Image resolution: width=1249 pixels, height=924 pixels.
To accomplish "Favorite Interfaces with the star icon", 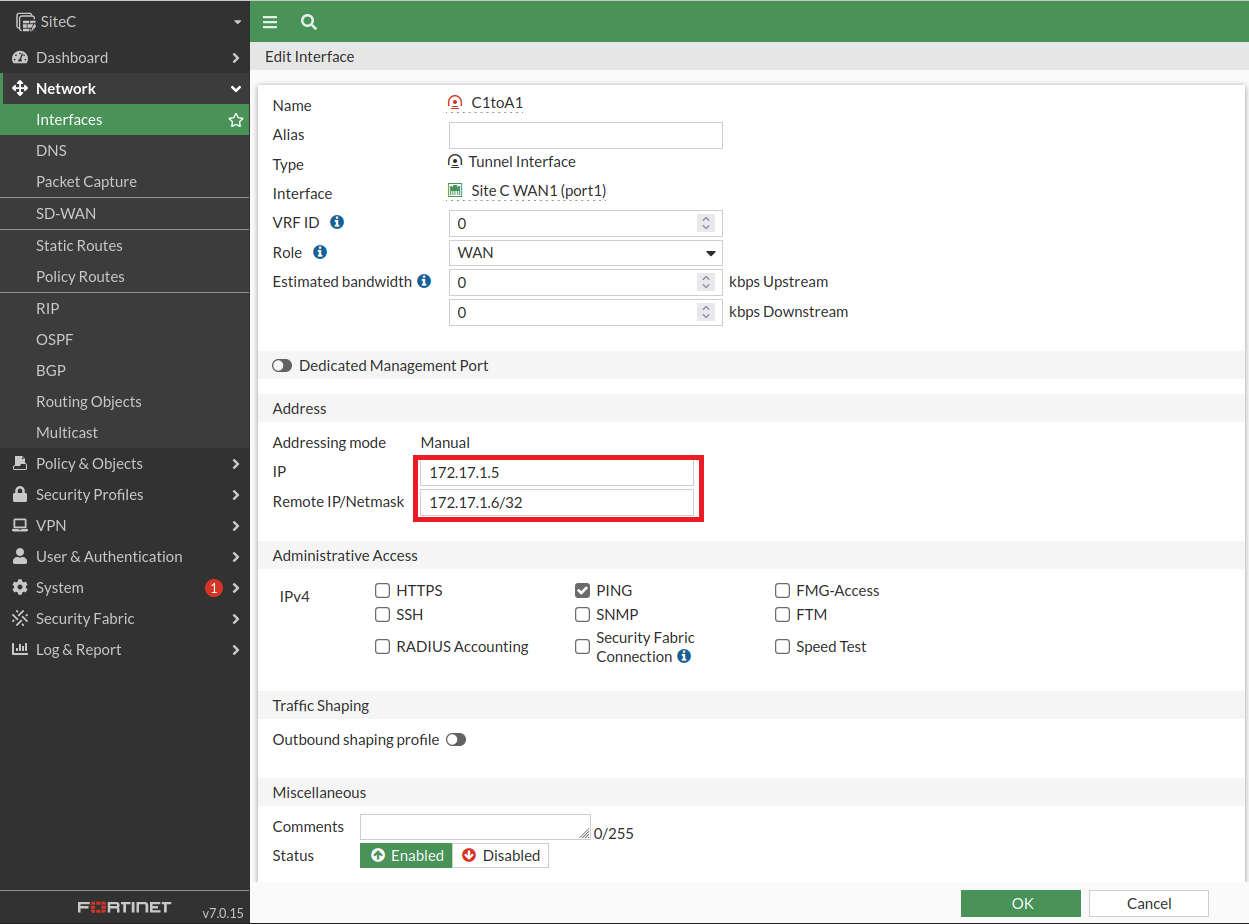I will [236, 120].
